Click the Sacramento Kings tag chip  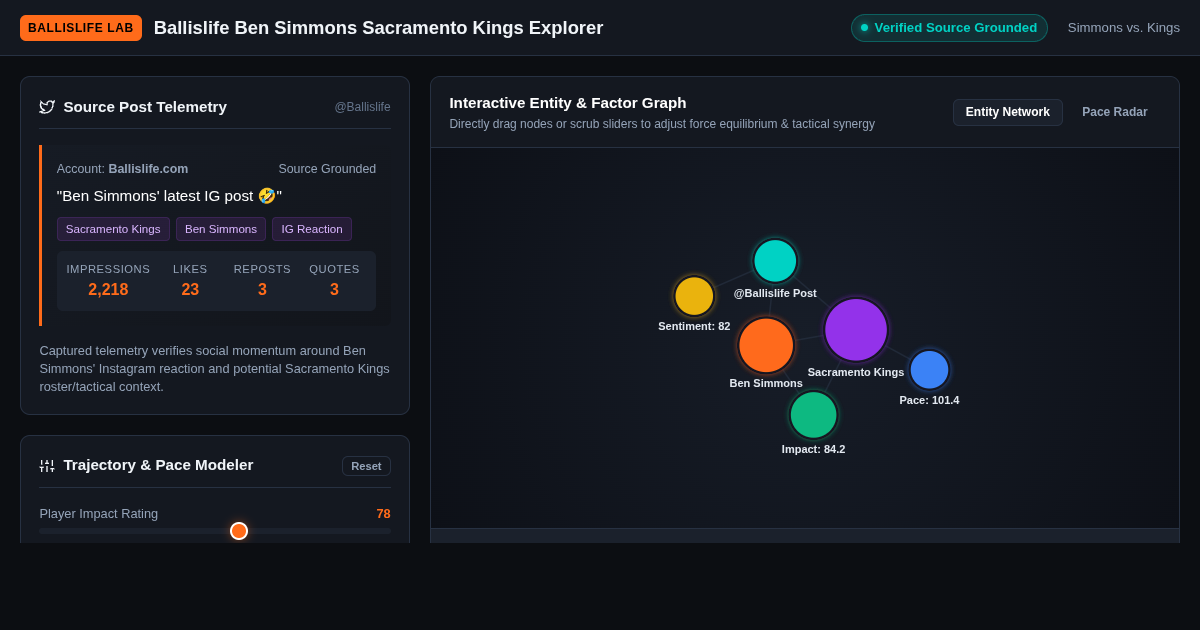(x=113, y=229)
